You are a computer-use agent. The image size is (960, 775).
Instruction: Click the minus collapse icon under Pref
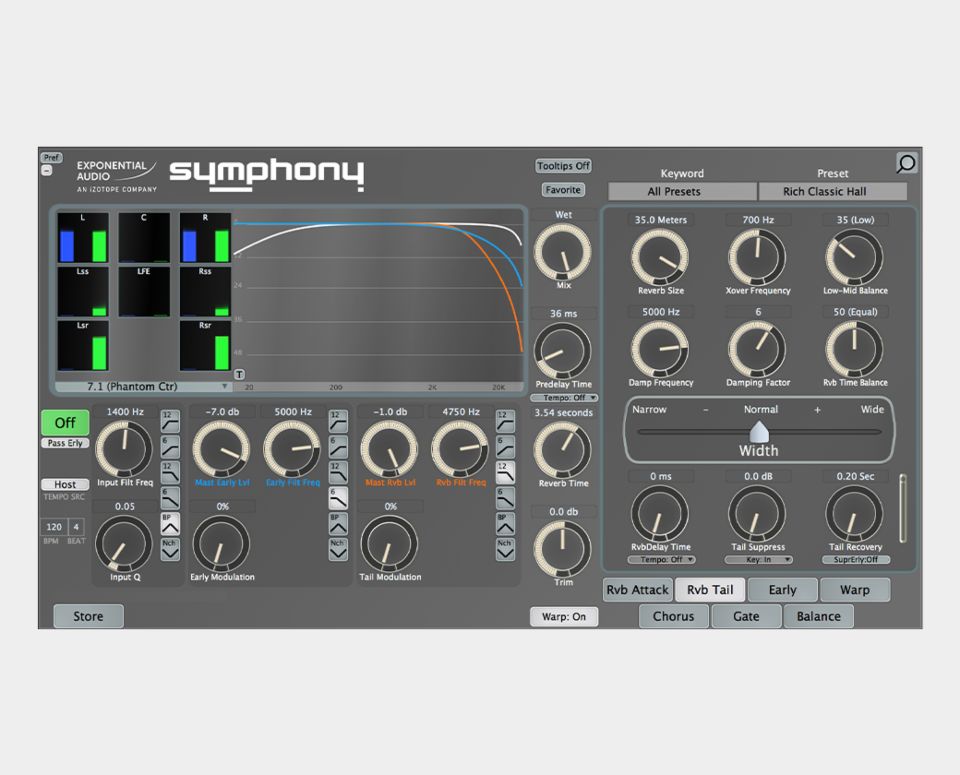click(x=46, y=170)
